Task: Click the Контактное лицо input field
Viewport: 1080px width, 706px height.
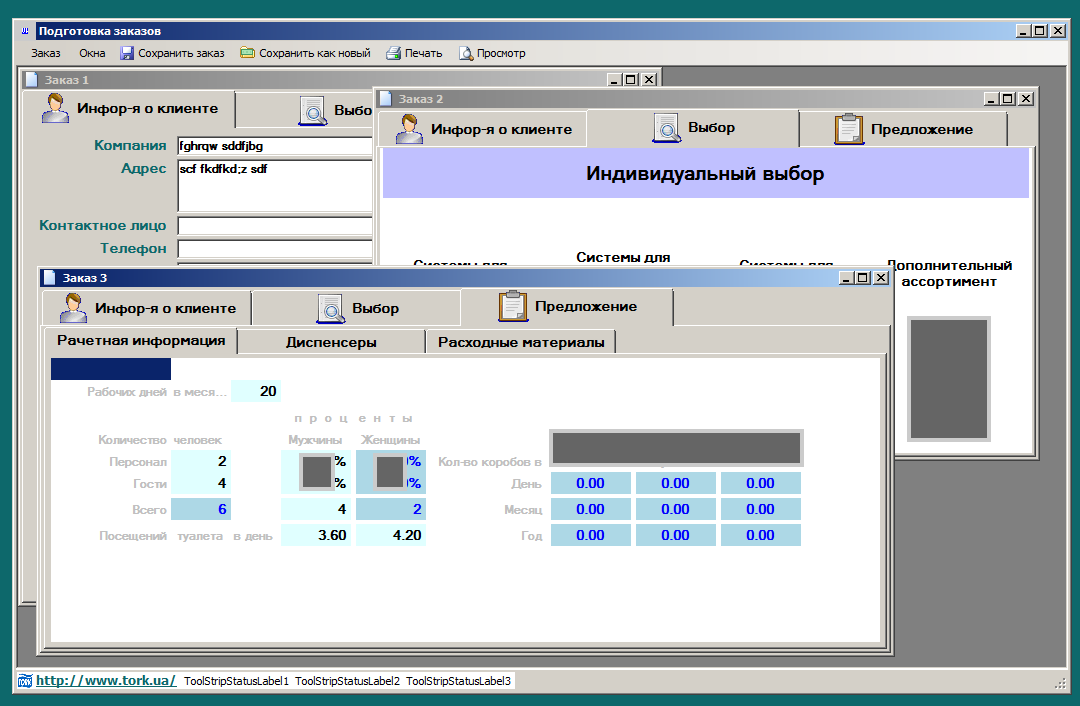Action: [274, 226]
